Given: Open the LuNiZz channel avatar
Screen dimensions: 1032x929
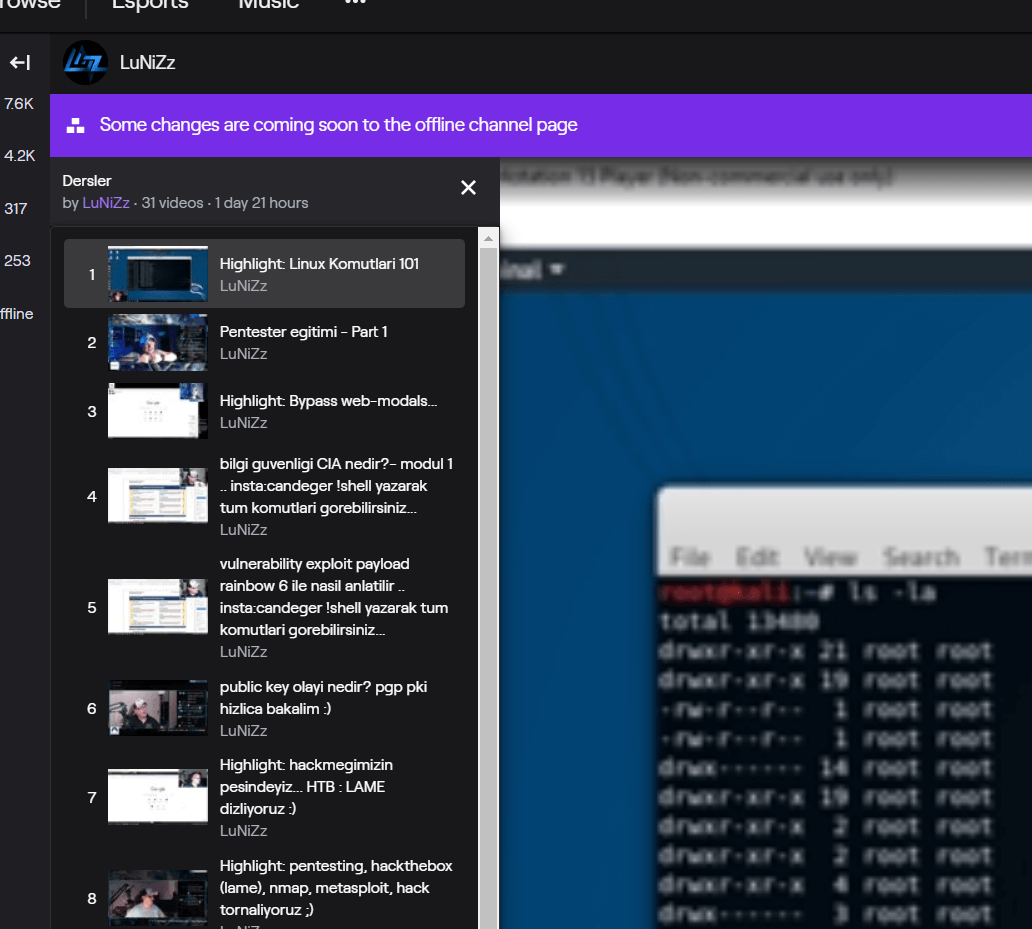Looking at the screenshot, I should [85, 63].
